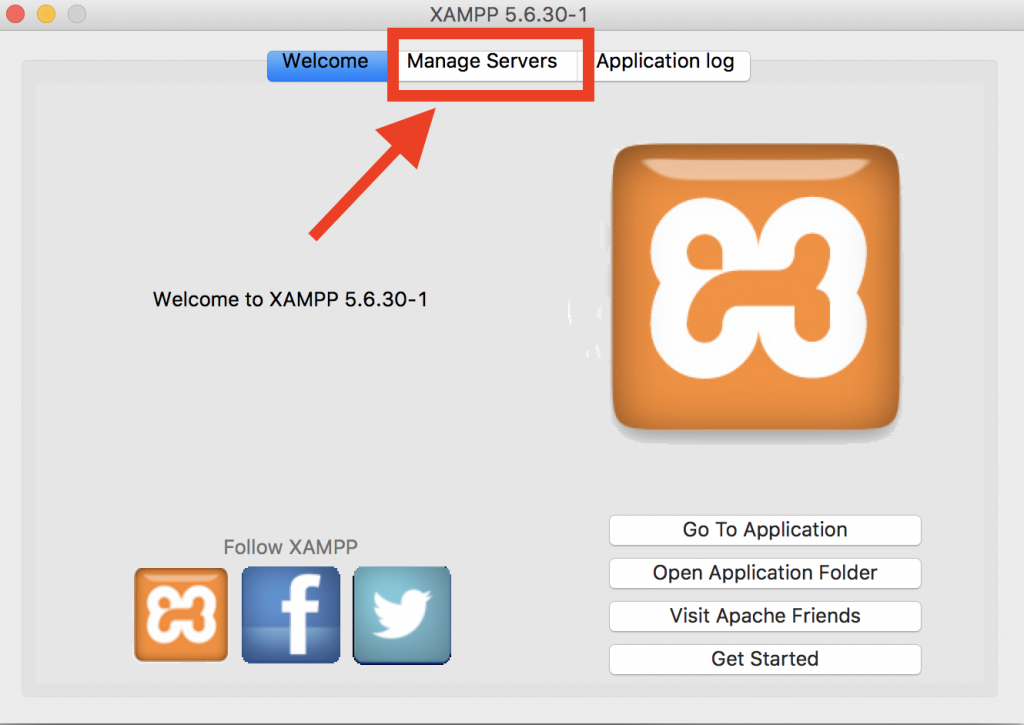Screen dimensions: 1024x725
Task: Open the Visit Apache Friends link button
Action: [765, 616]
